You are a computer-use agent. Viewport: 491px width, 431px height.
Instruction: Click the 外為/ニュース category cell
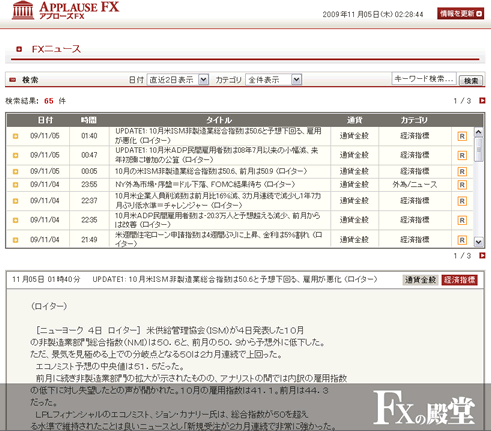point(415,185)
